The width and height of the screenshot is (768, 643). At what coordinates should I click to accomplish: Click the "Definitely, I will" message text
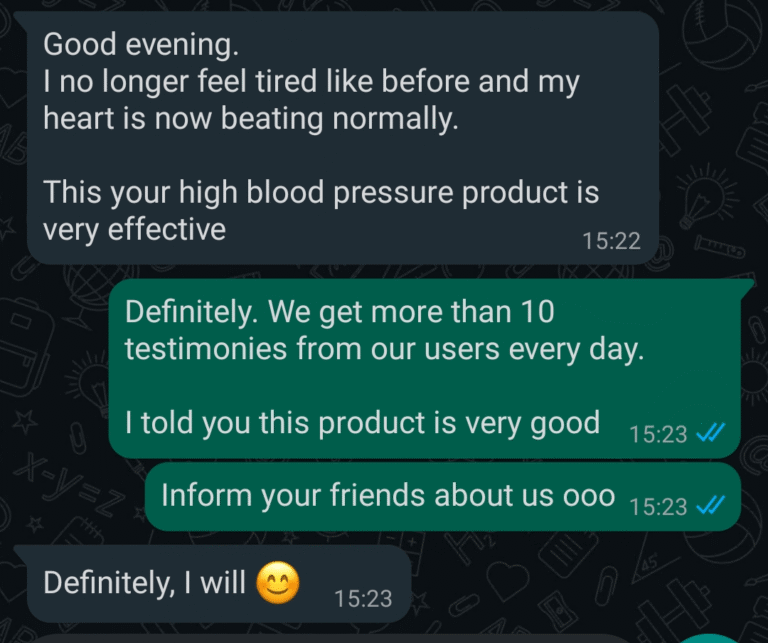(145, 582)
